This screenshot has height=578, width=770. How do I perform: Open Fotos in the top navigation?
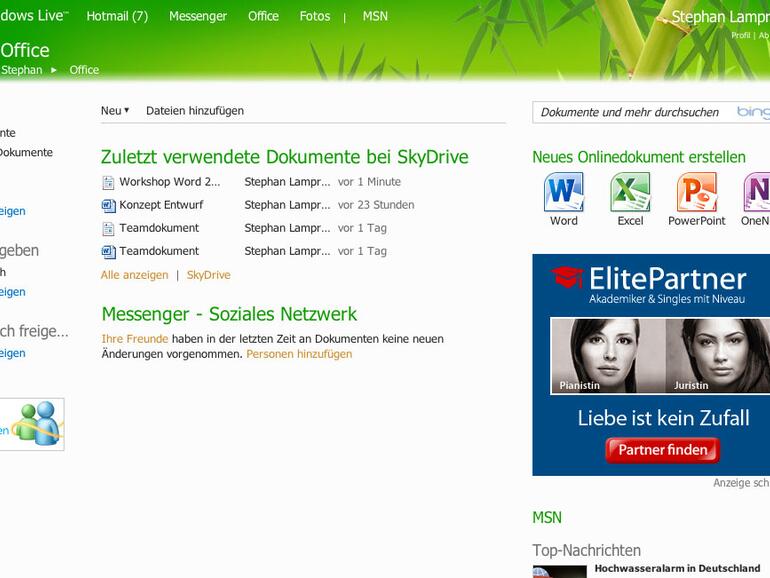[315, 16]
